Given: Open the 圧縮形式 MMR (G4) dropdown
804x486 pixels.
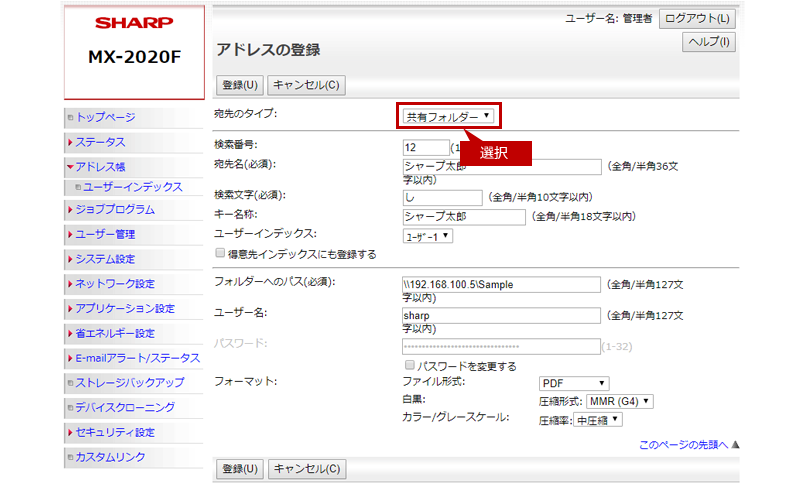Looking at the screenshot, I should 618,402.
